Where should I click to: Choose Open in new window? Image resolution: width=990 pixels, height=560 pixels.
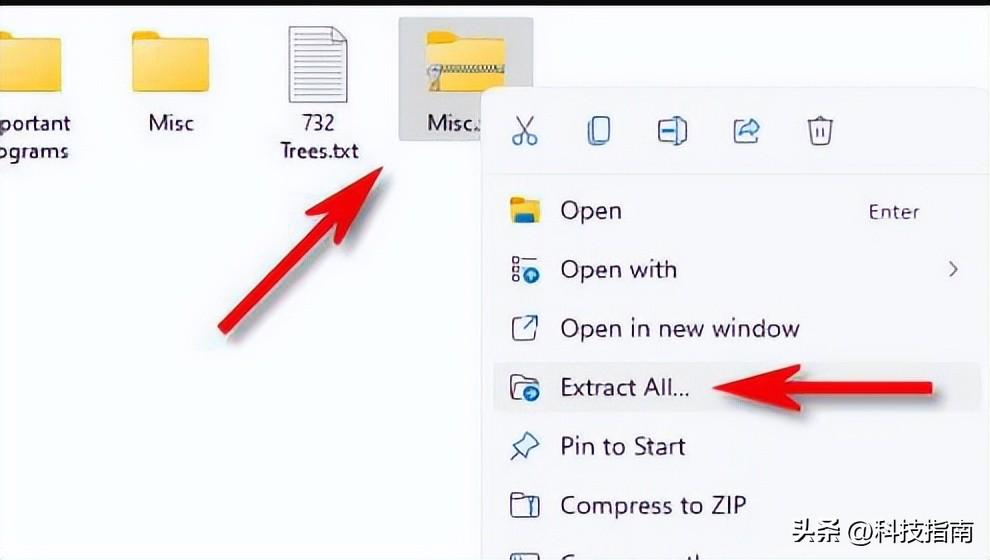pos(736,328)
